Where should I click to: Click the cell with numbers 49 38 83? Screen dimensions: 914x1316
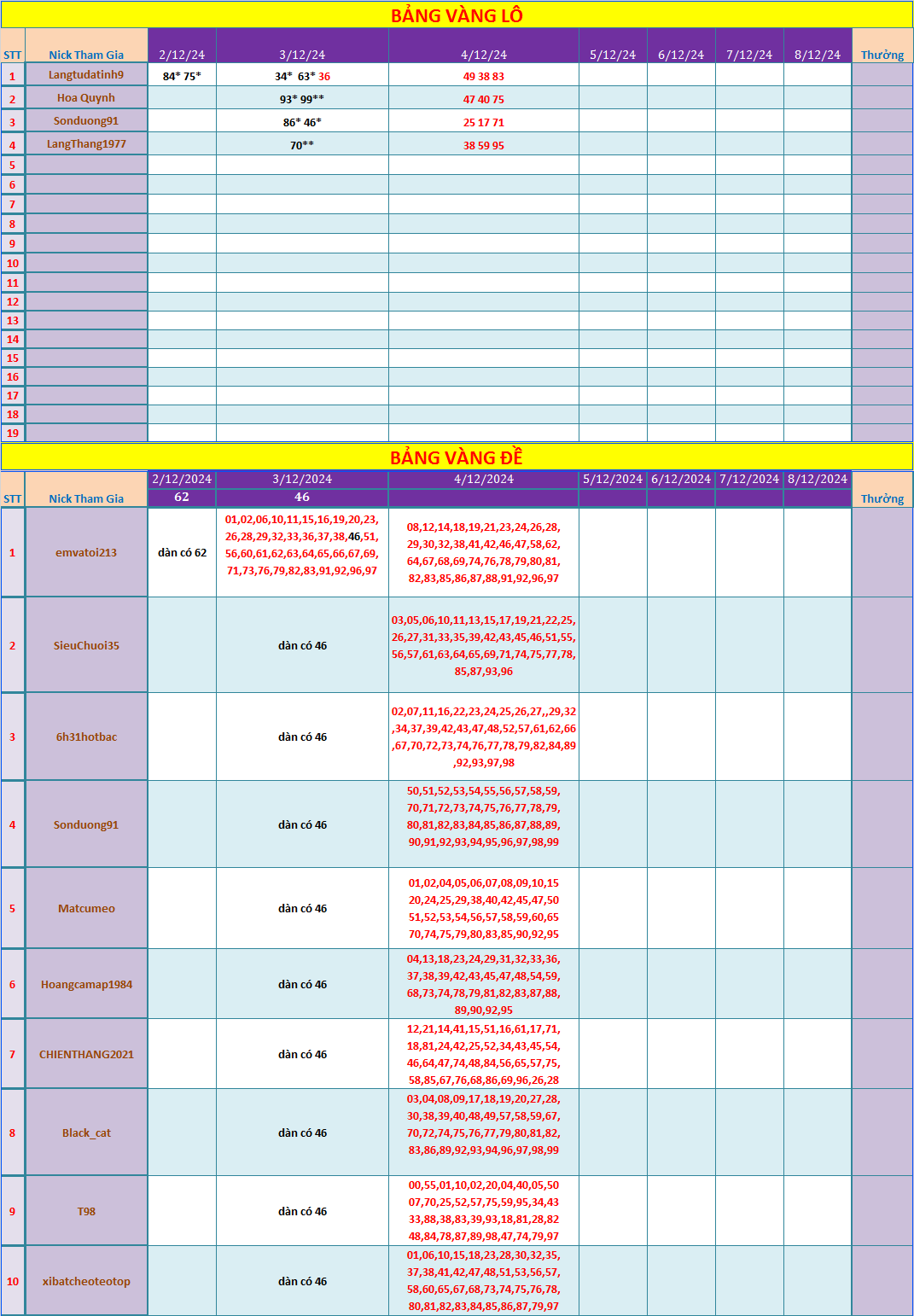point(484,76)
